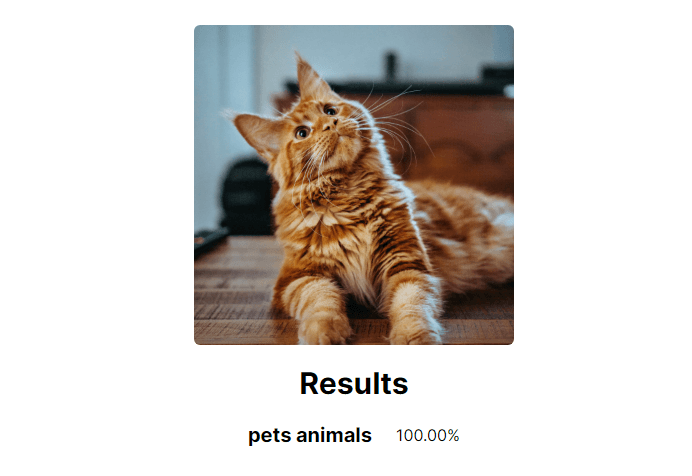
Task: Click the 100.00% confidence score
Action: coord(427,435)
